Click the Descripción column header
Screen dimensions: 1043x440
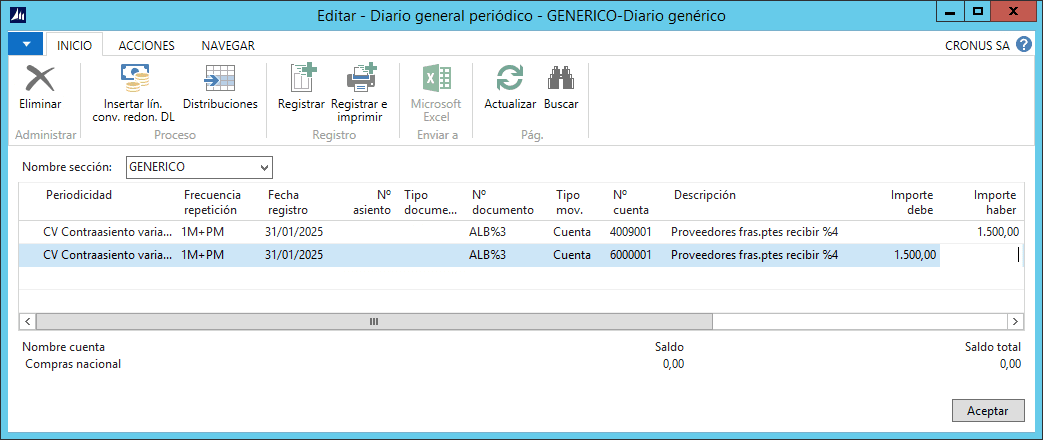pos(704,195)
